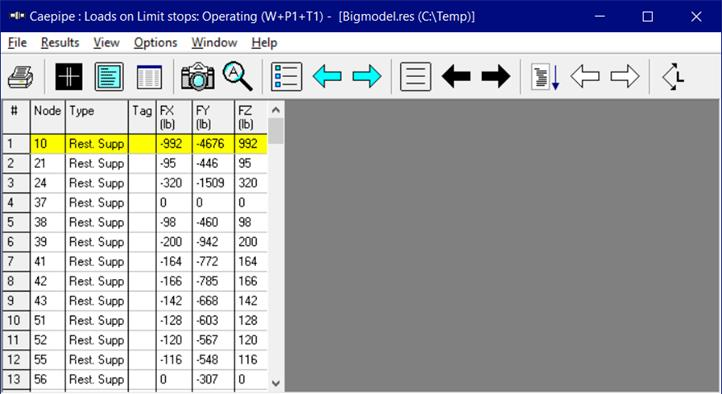Click the white outlined right arrow
Image resolution: width=722 pixels, height=394 pixels.
pyautogui.click(x=625, y=76)
